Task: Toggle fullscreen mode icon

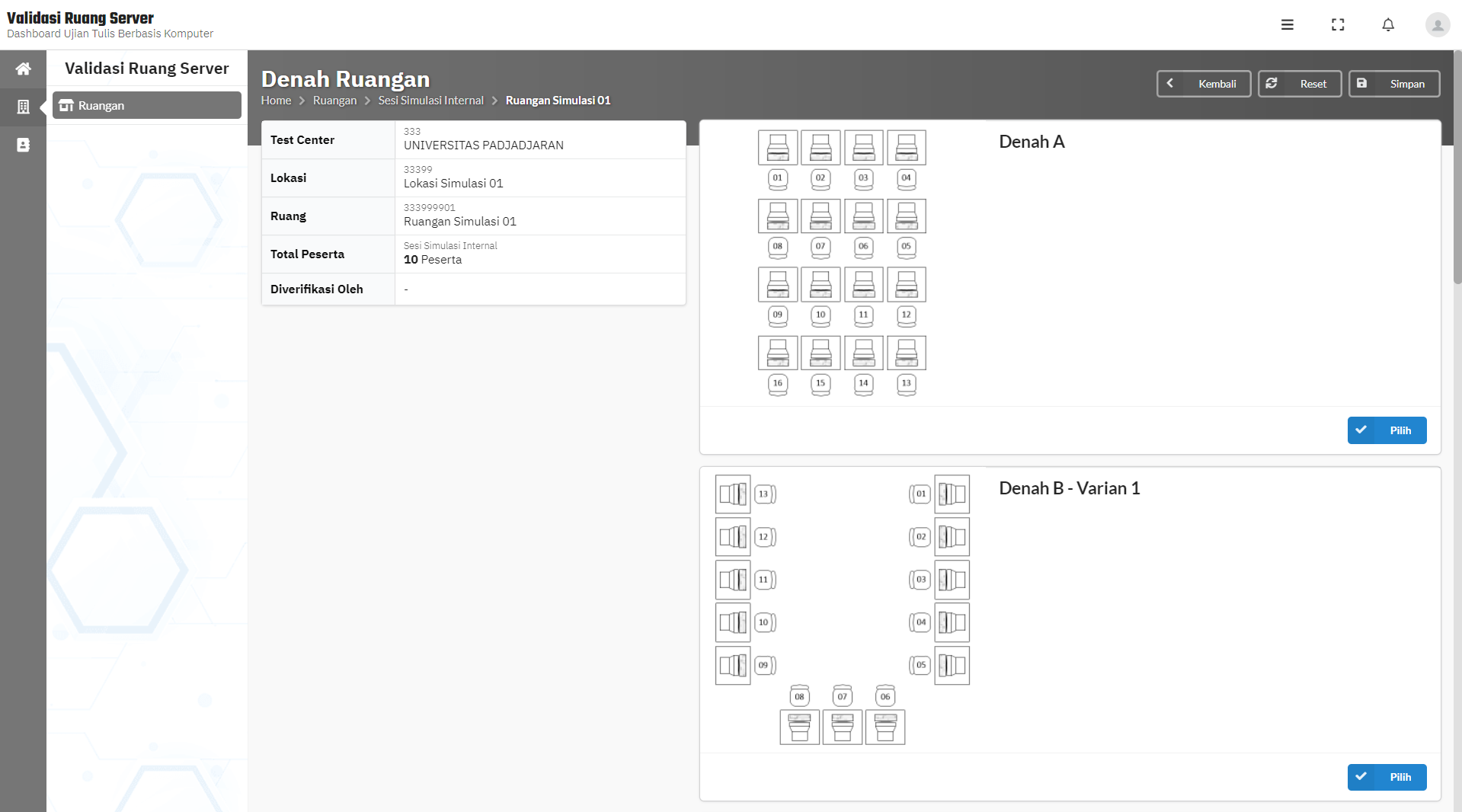Action: (1338, 24)
